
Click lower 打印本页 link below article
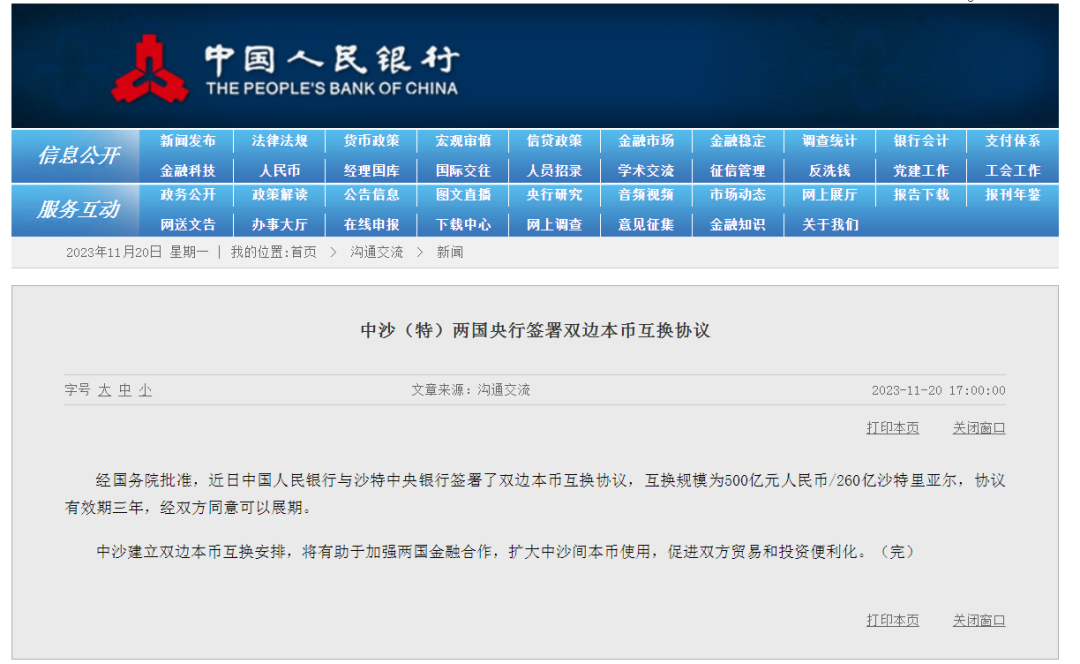tap(893, 621)
